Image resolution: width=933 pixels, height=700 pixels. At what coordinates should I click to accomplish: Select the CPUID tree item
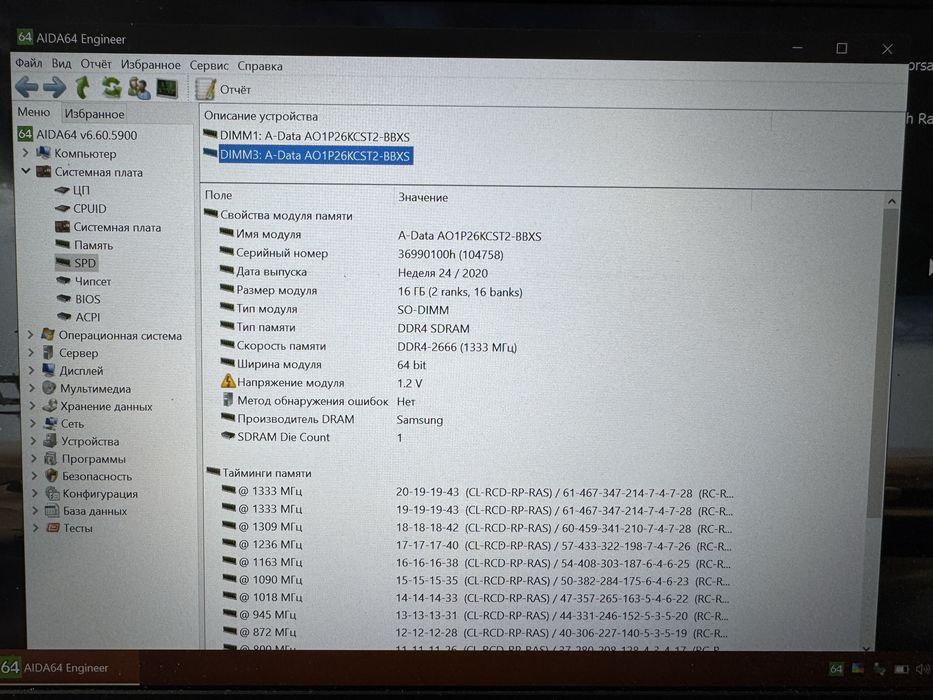[x=89, y=208]
